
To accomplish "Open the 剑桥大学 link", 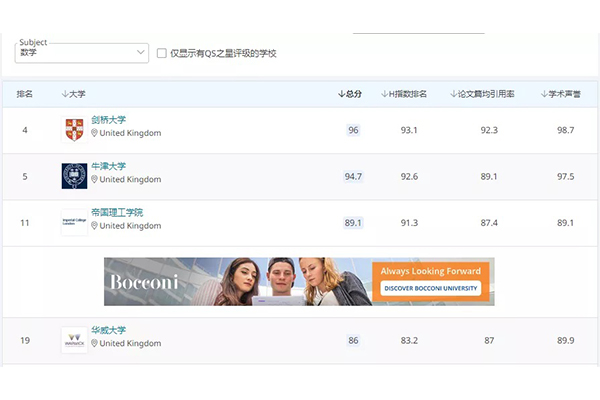I will click(109, 120).
